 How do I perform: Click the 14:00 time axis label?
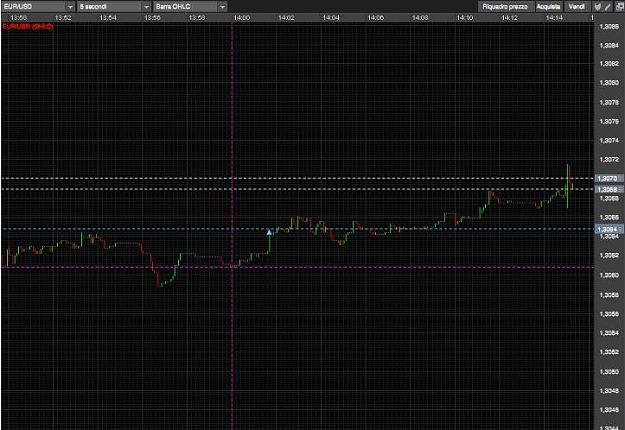242,18
